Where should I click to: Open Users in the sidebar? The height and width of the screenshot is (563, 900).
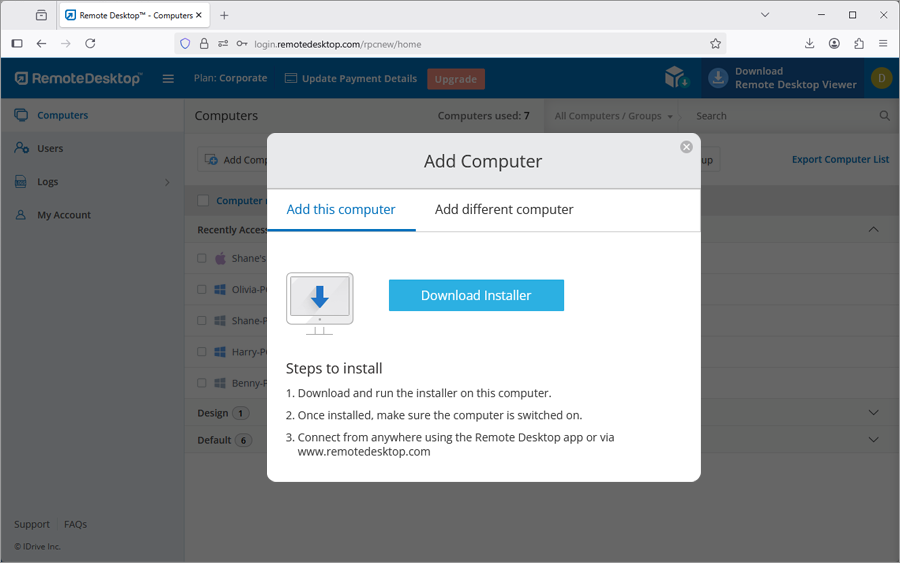(50, 148)
